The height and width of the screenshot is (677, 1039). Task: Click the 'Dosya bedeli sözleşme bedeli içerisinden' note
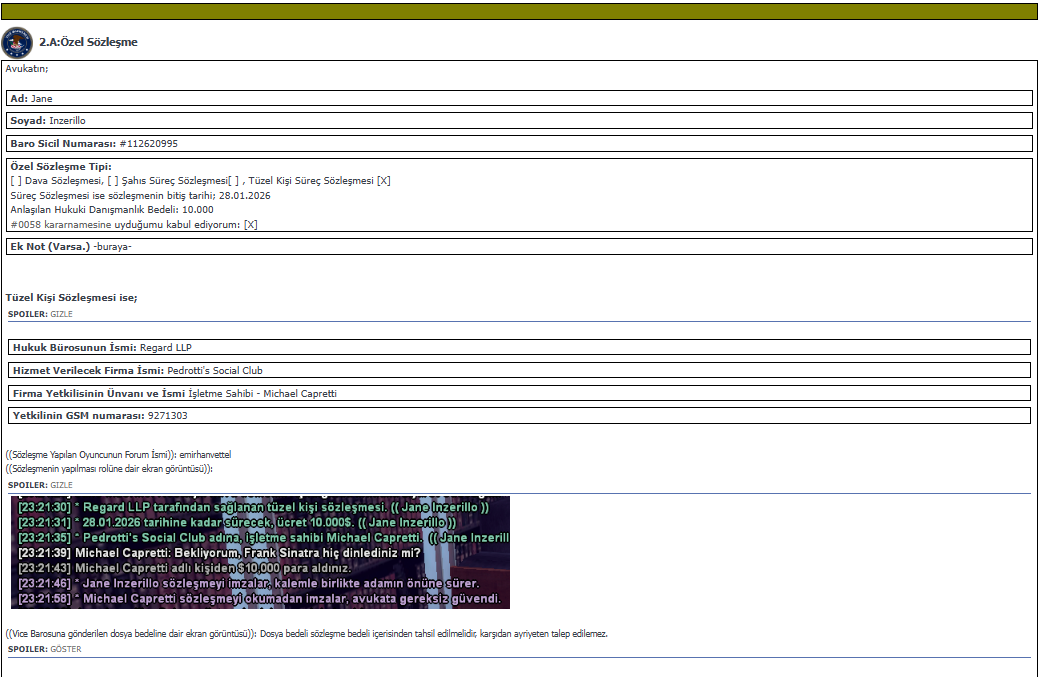click(x=433, y=634)
